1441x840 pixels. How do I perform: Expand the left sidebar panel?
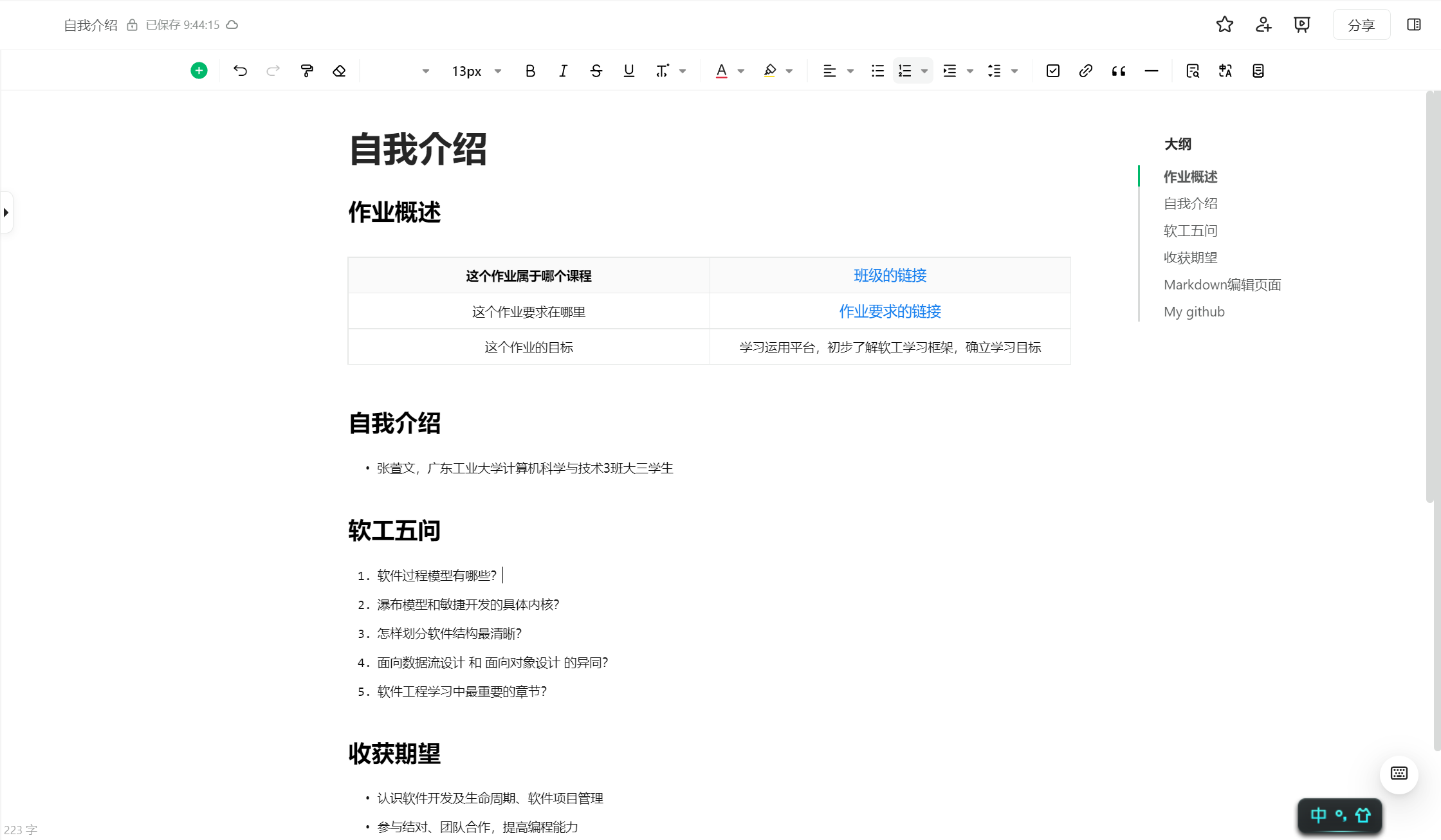point(6,212)
